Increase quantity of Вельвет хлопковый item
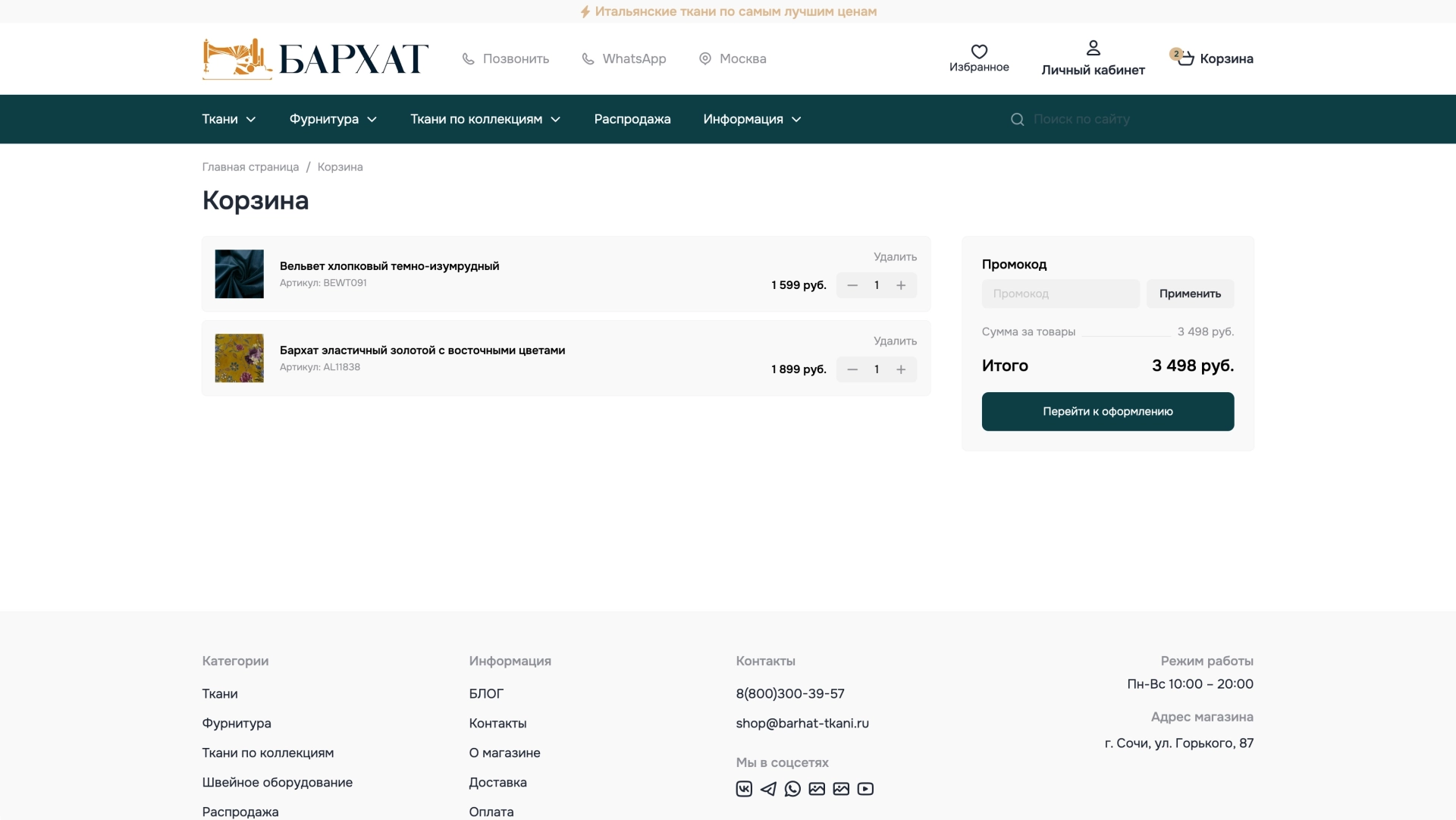Screen dimensions: 1456x820 point(901,285)
